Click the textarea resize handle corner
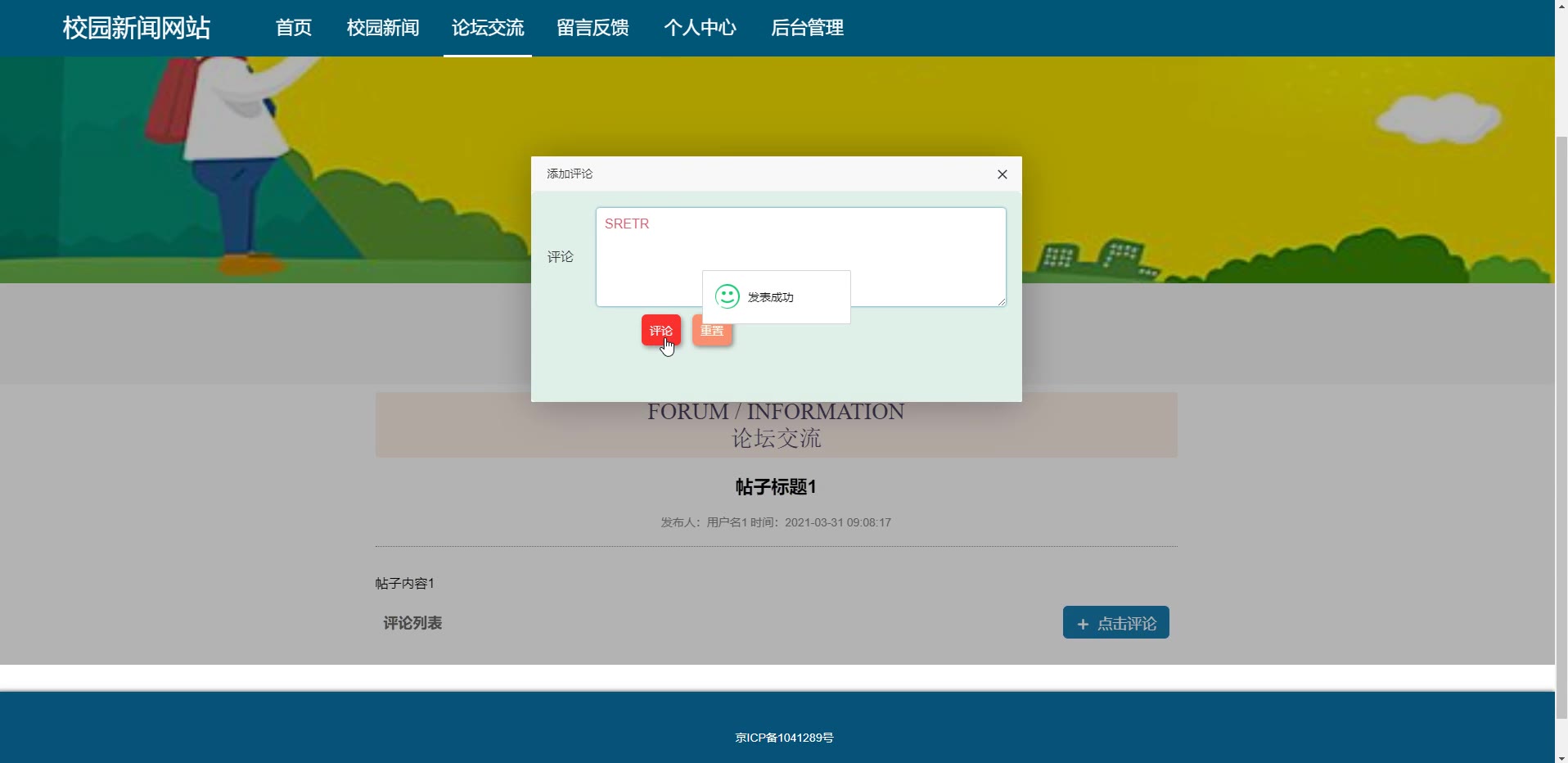The width and height of the screenshot is (1568, 763). pyautogui.click(x=1001, y=302)
